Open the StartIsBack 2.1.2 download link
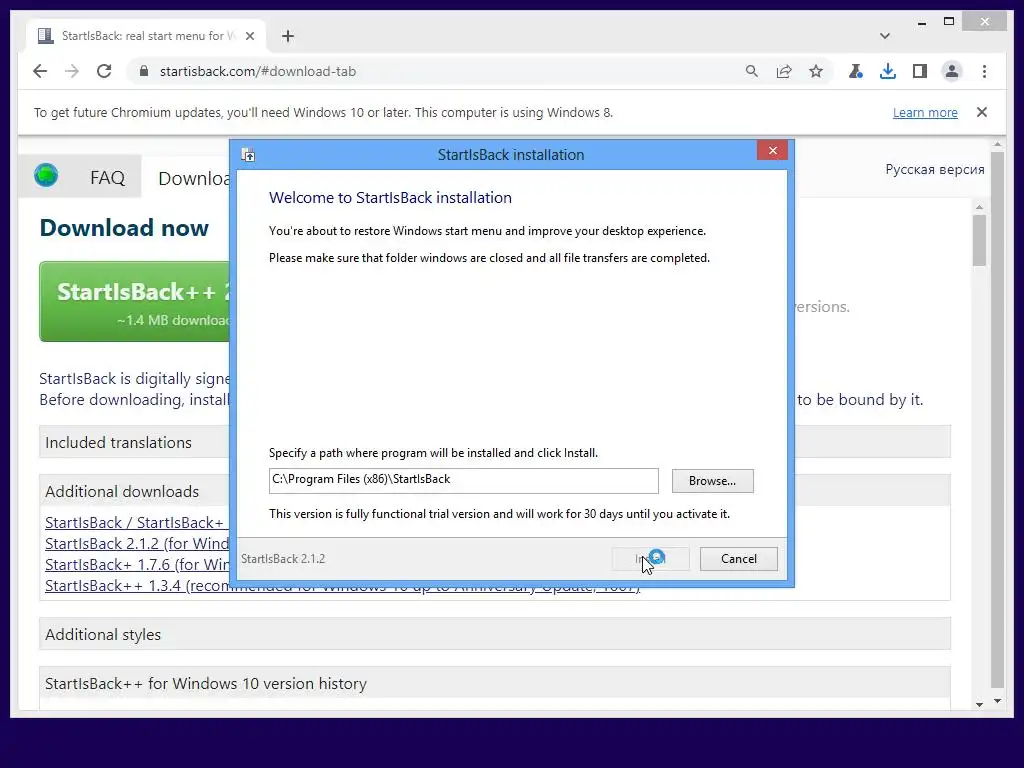1024x768 pixels. 137,543
